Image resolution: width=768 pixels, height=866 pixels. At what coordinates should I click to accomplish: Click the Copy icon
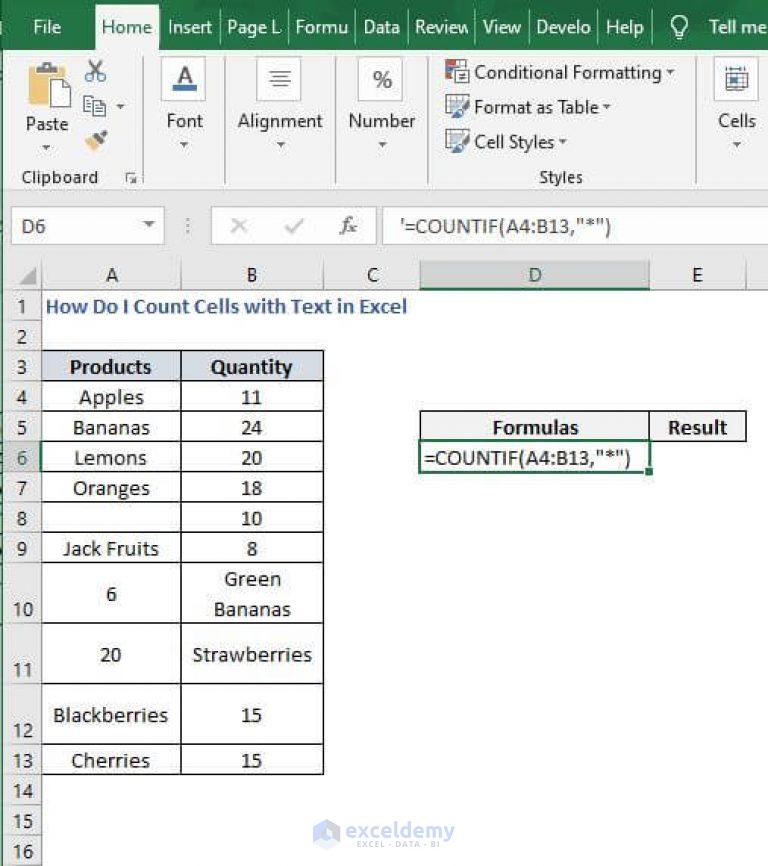click(94, 105)
